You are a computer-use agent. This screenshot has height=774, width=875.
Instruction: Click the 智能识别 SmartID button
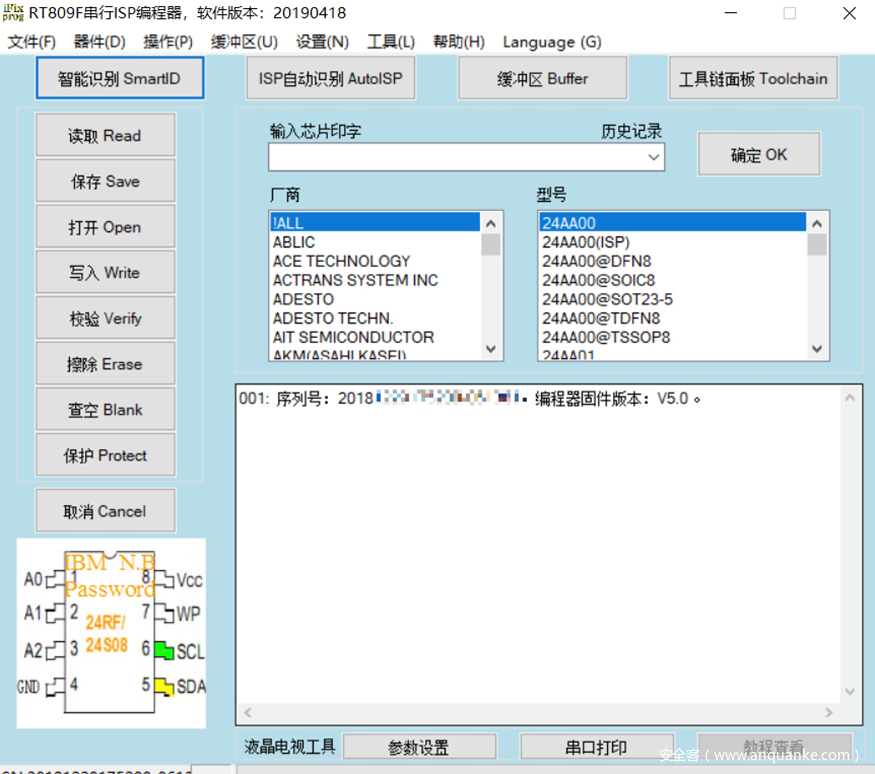119,78
